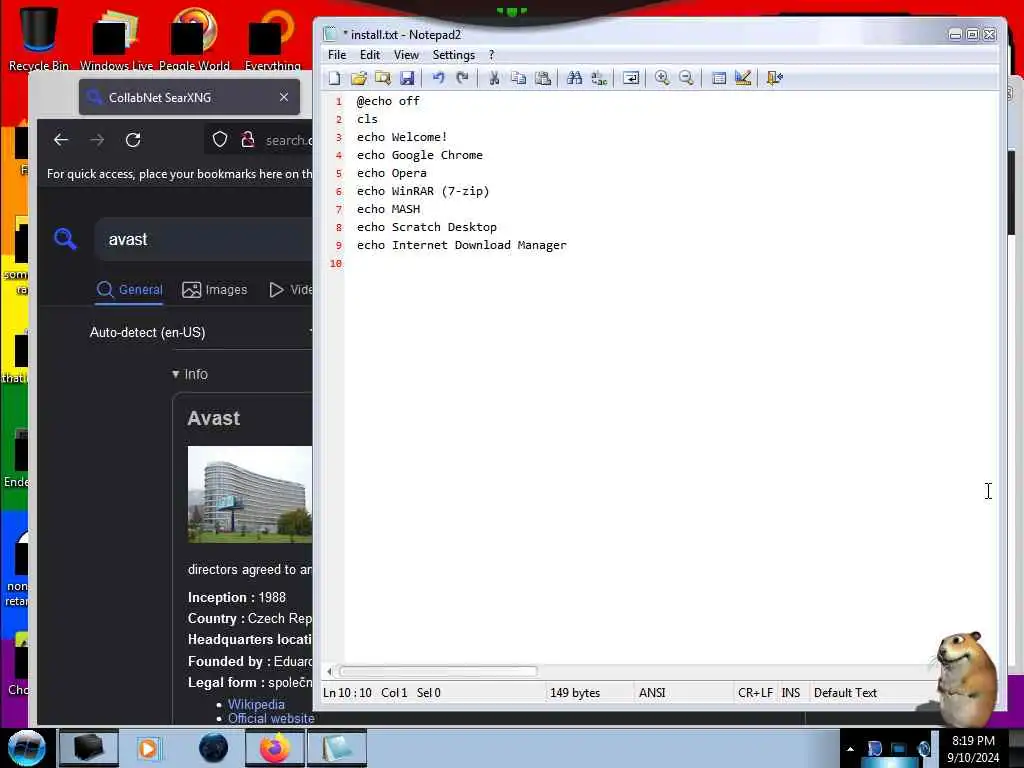
Task: Open the Windows Start menu
Action: [x=27, y=748]
